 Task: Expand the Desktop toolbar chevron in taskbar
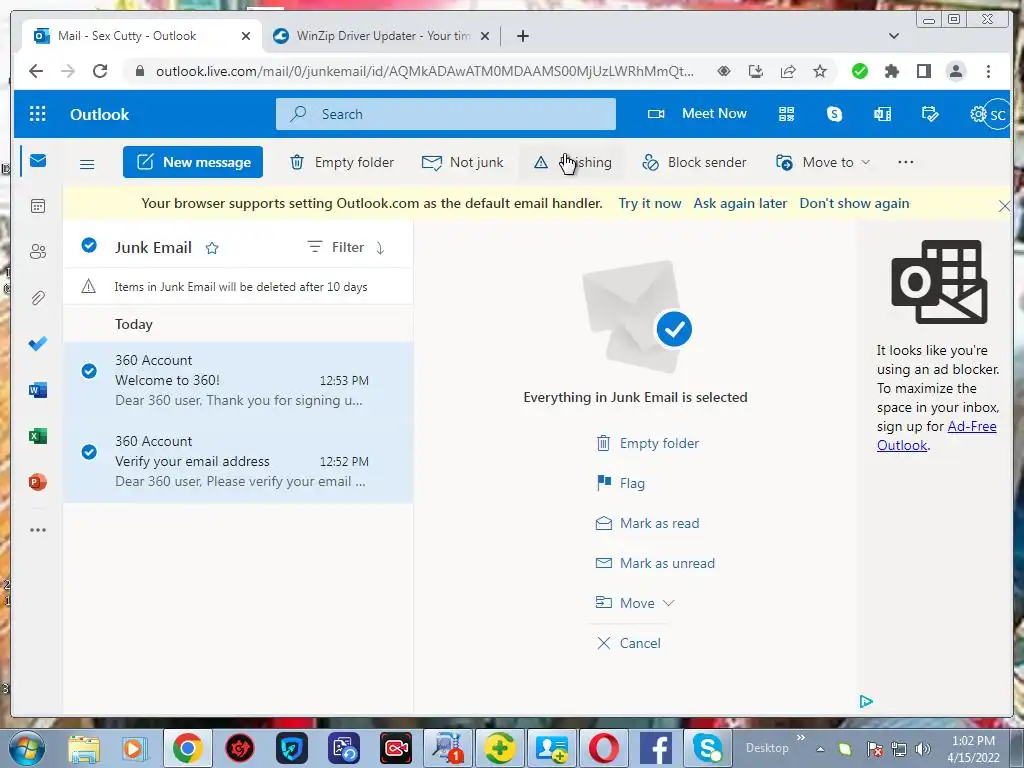click(x=801, y=738)
